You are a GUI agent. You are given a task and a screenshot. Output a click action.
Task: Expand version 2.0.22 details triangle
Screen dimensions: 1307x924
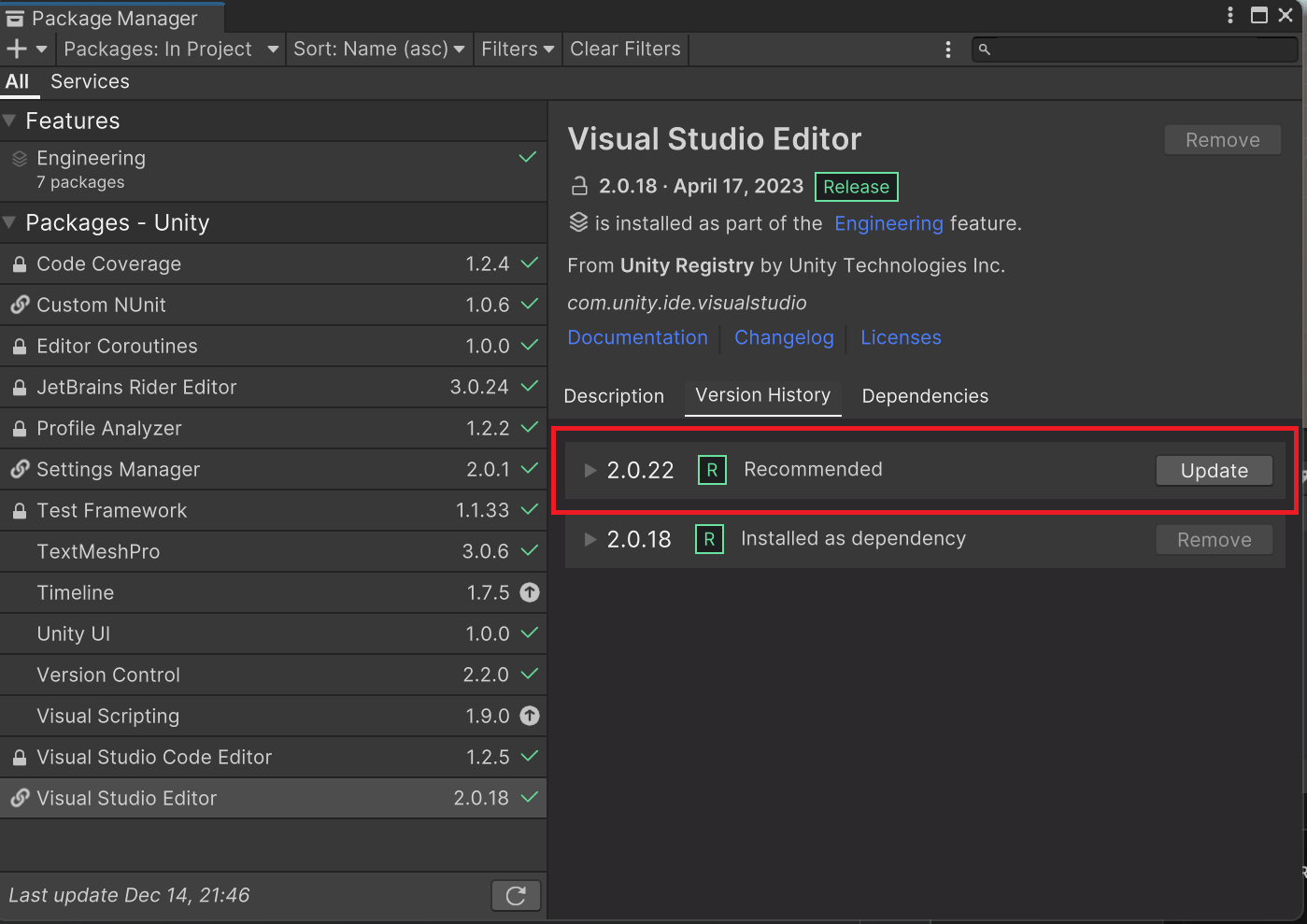[590, 470]
